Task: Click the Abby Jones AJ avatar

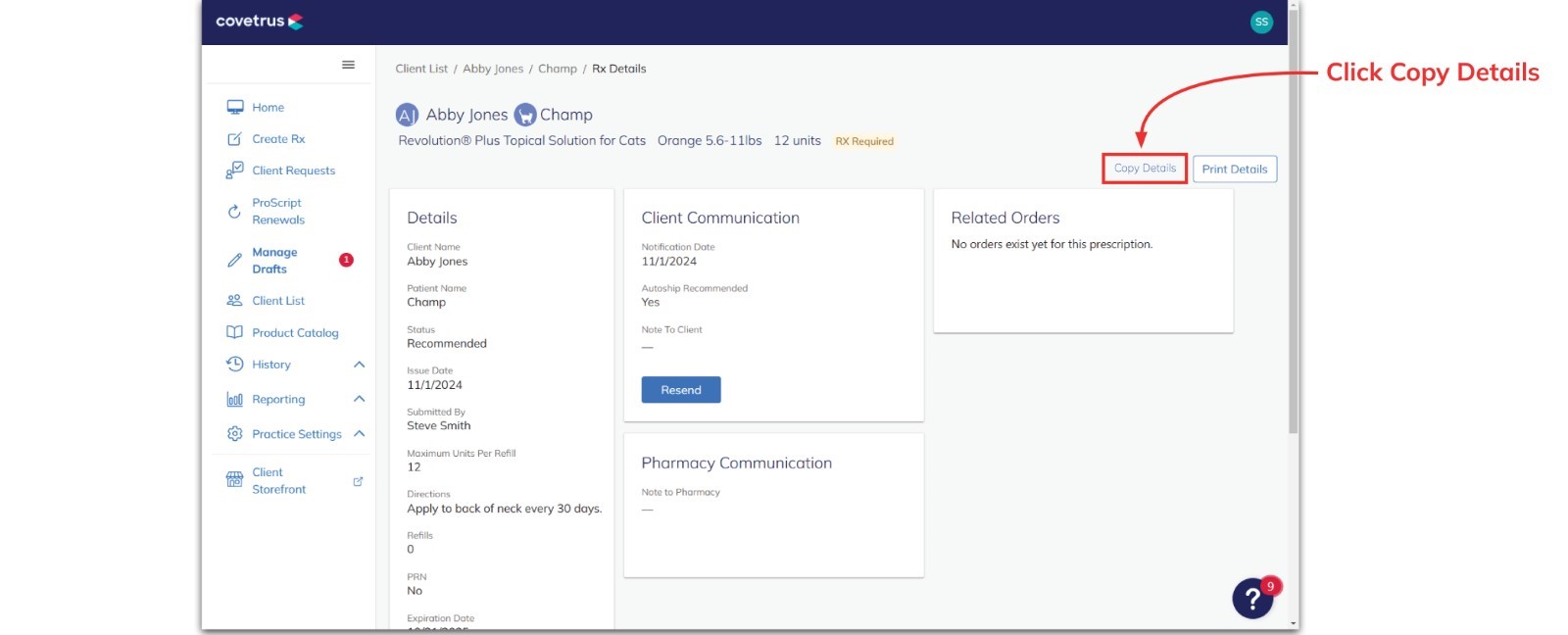Action: [407, 115]
